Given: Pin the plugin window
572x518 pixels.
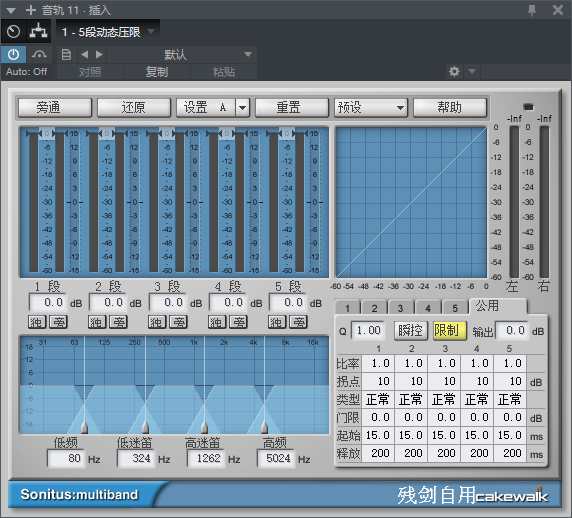Looking at the screenshot, I should click(x=532, y=10).
